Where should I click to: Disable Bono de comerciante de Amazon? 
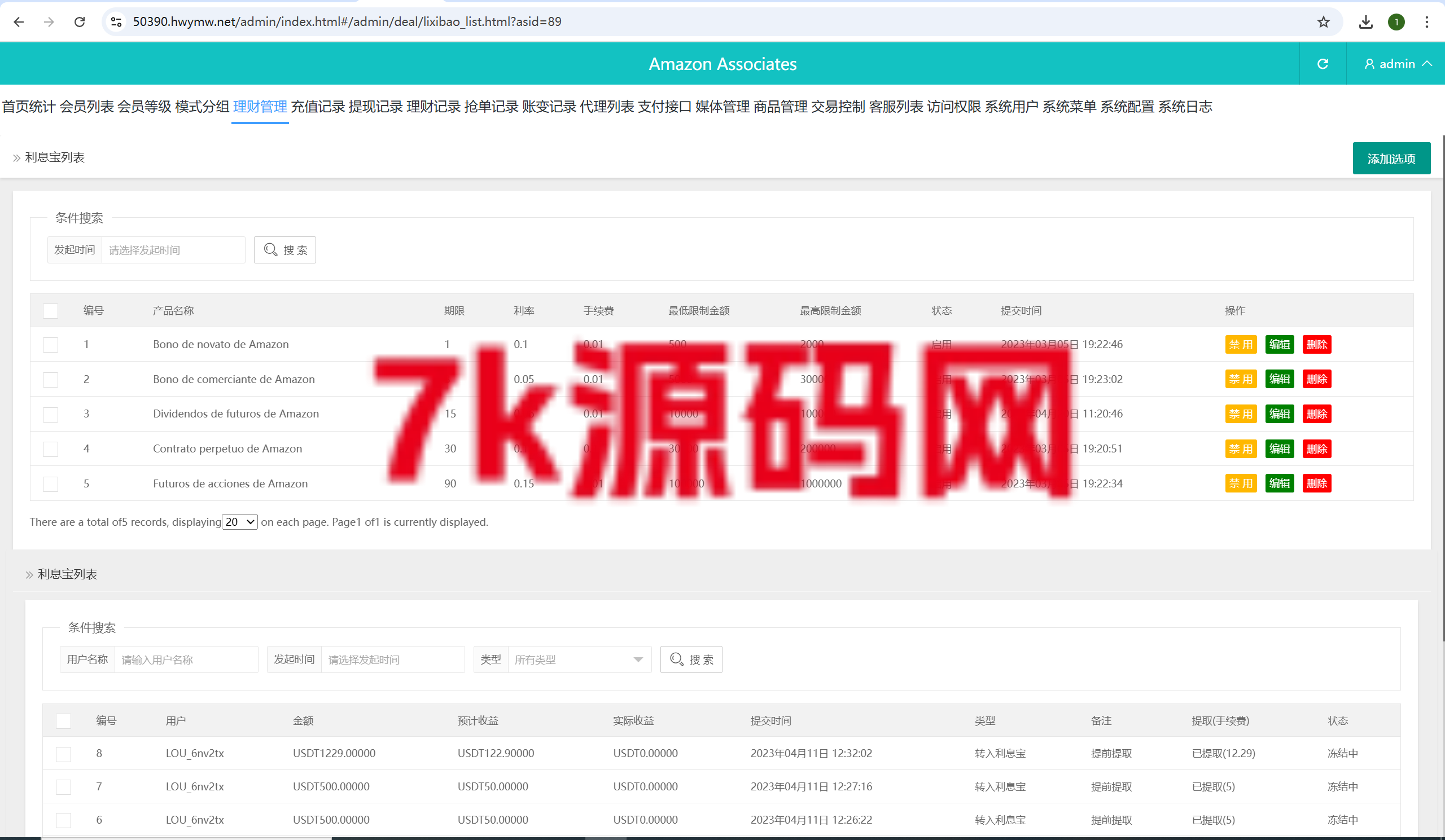[x=1241, y=379]
